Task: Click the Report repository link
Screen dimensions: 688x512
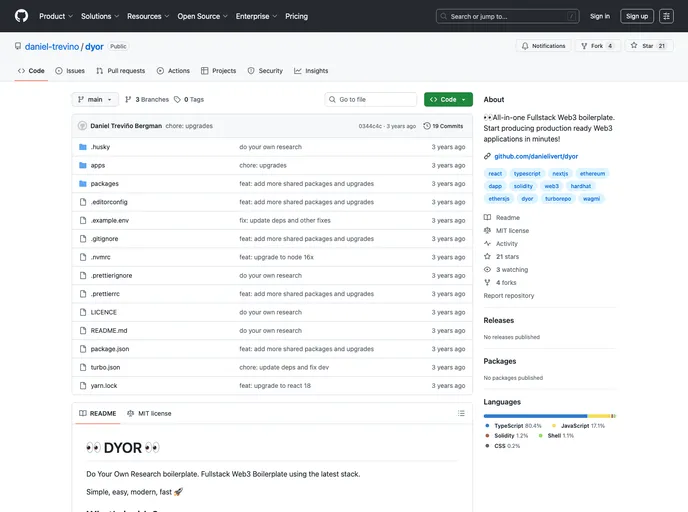Action: [x=509, y=296]
